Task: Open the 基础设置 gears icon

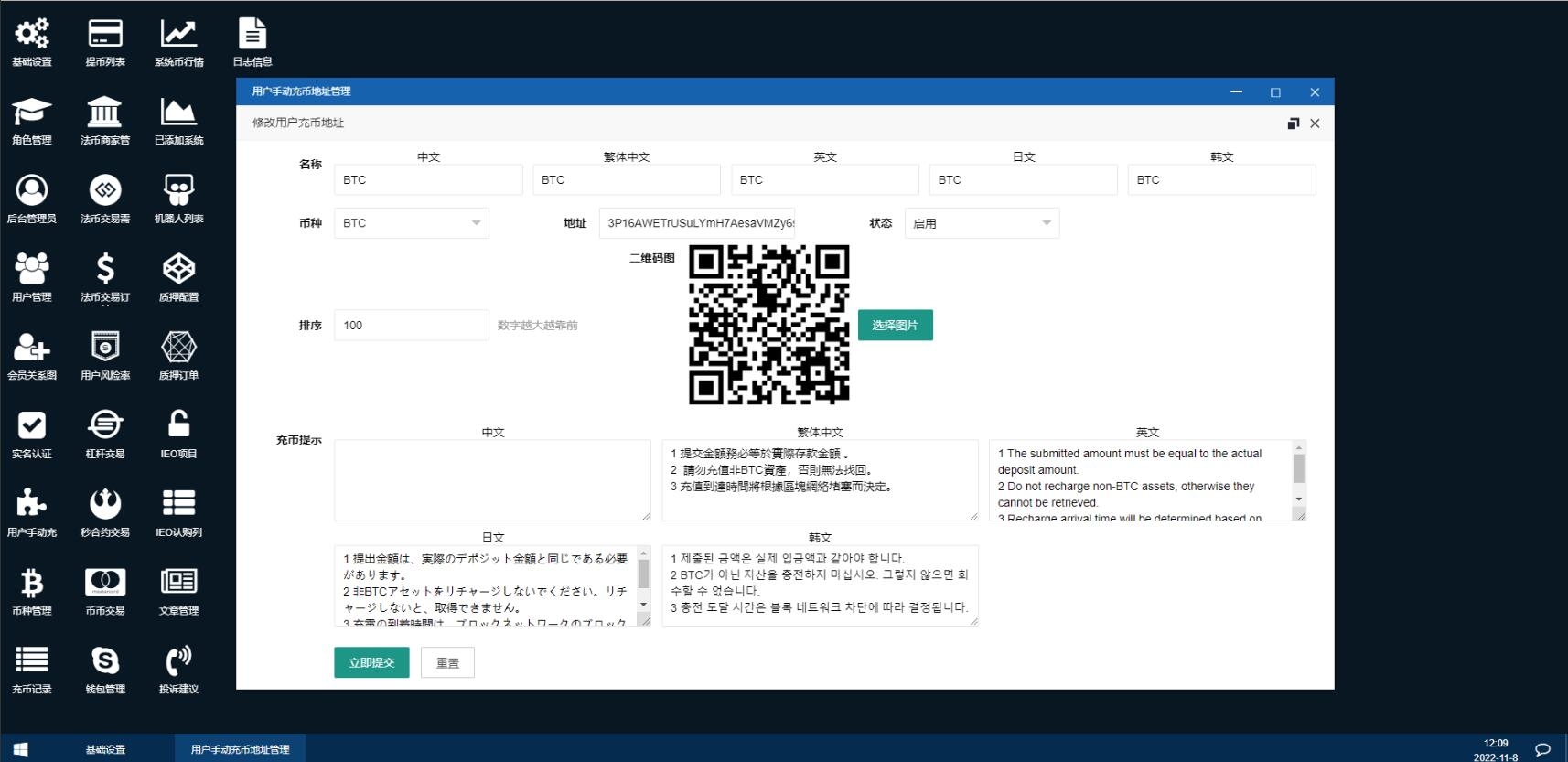Action: 32,35
